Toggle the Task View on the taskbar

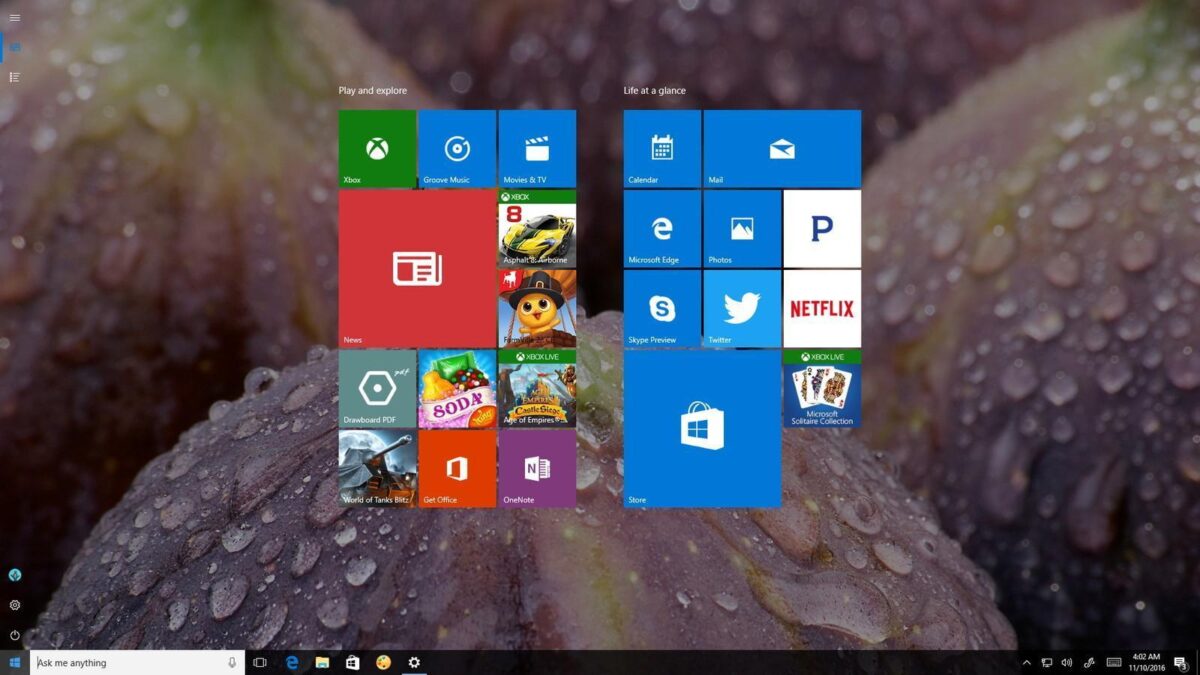[x=261, y=662]
